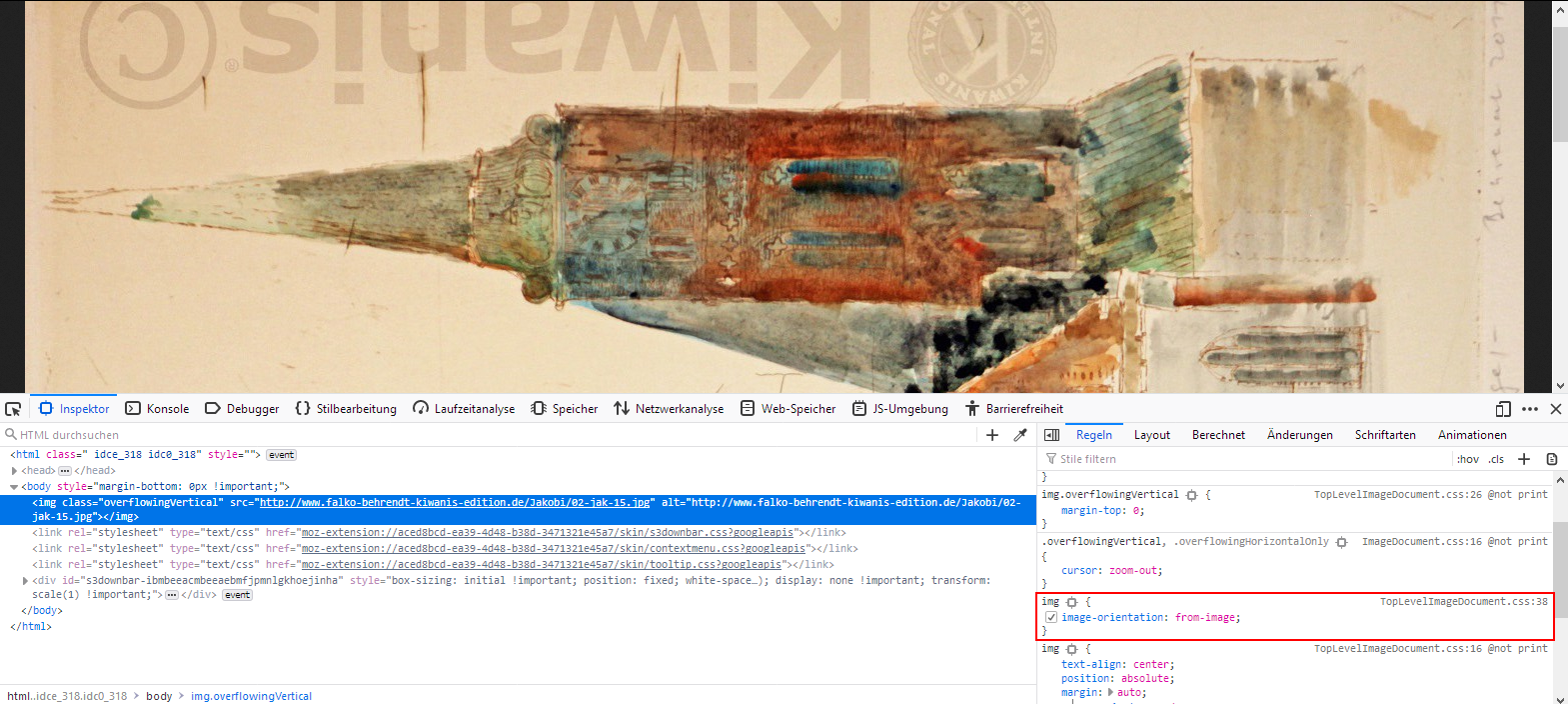Image resolution: width=1568 pixels, height=704 pixels.
Task: Click the sketched church image
Action: [775, 197]
